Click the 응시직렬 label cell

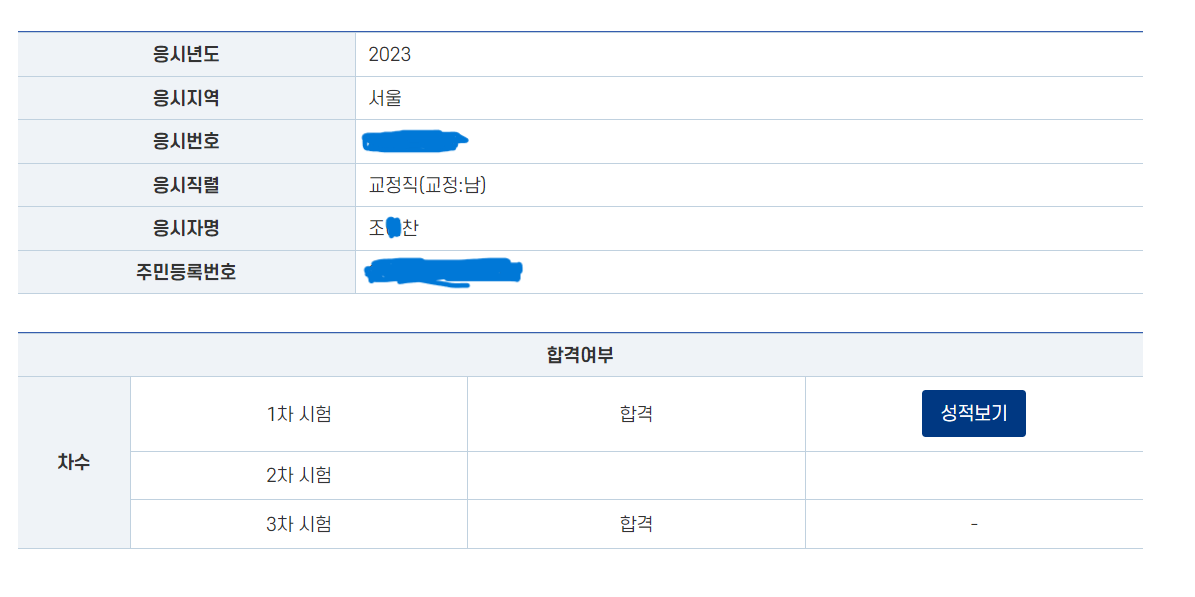pos(186,185)
